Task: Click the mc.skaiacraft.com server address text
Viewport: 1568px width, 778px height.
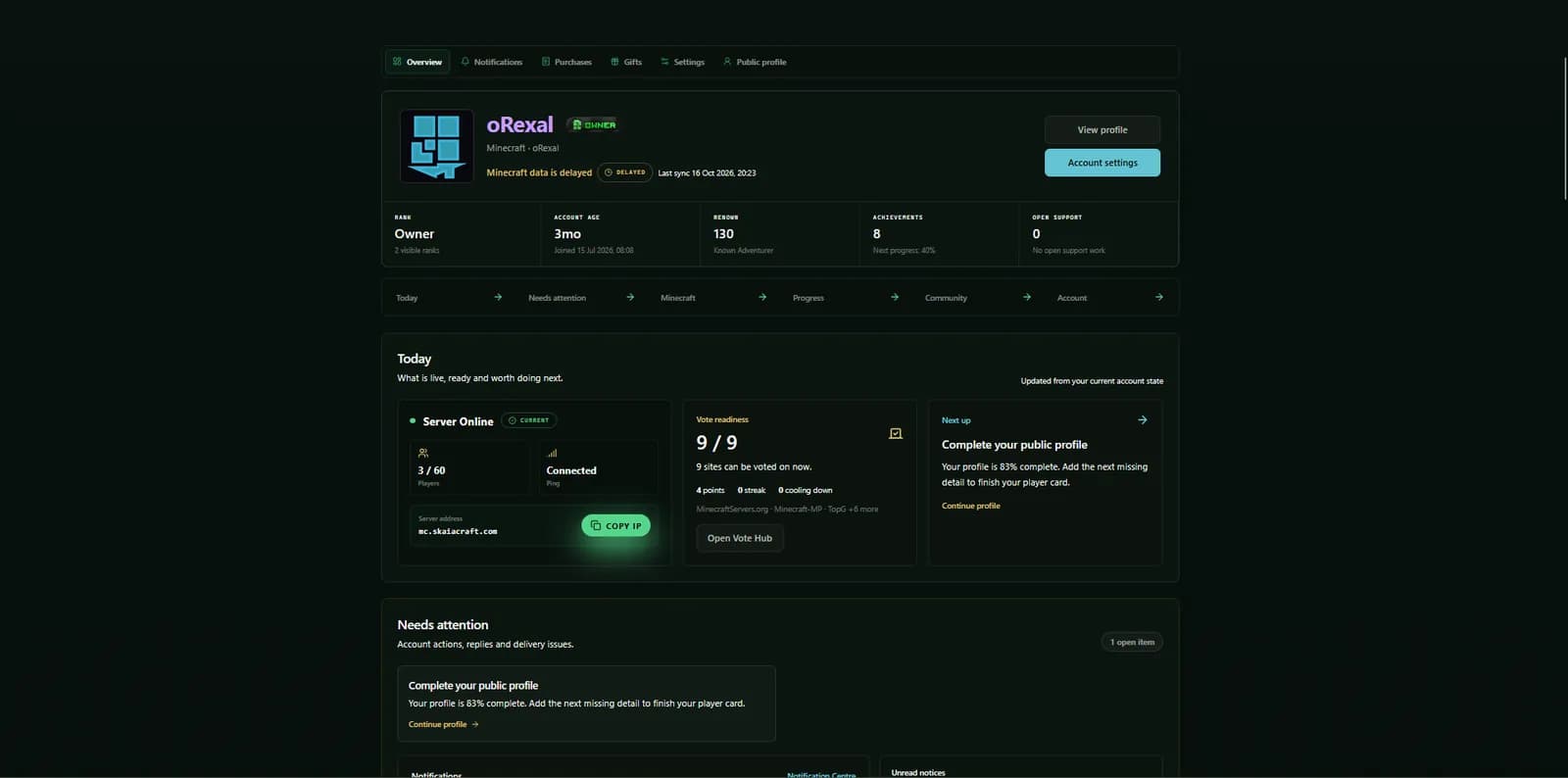Action: click(458, 531)
